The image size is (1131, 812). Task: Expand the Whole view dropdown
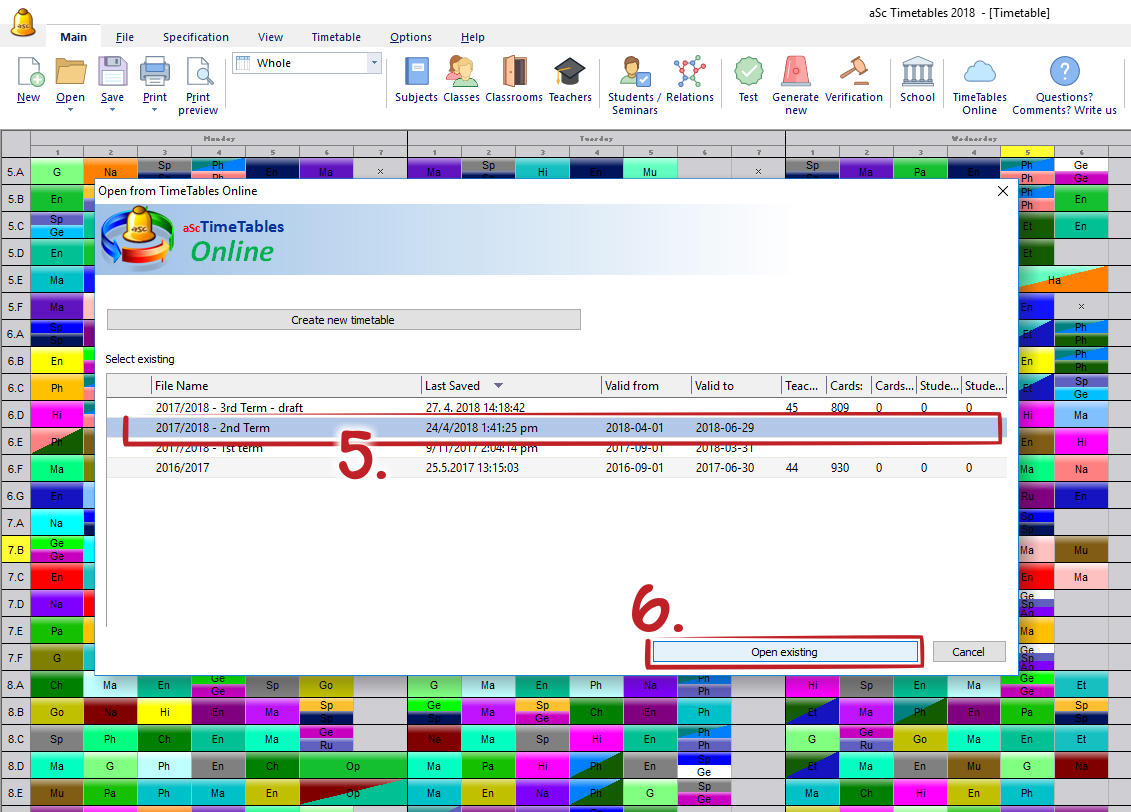[375, 63]
